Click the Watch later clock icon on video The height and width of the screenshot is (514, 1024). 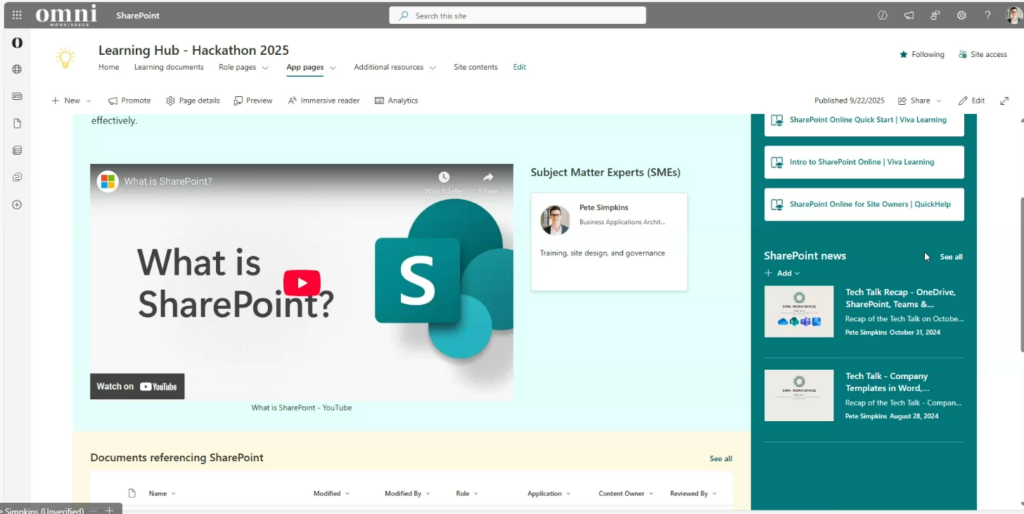point(444,178)
